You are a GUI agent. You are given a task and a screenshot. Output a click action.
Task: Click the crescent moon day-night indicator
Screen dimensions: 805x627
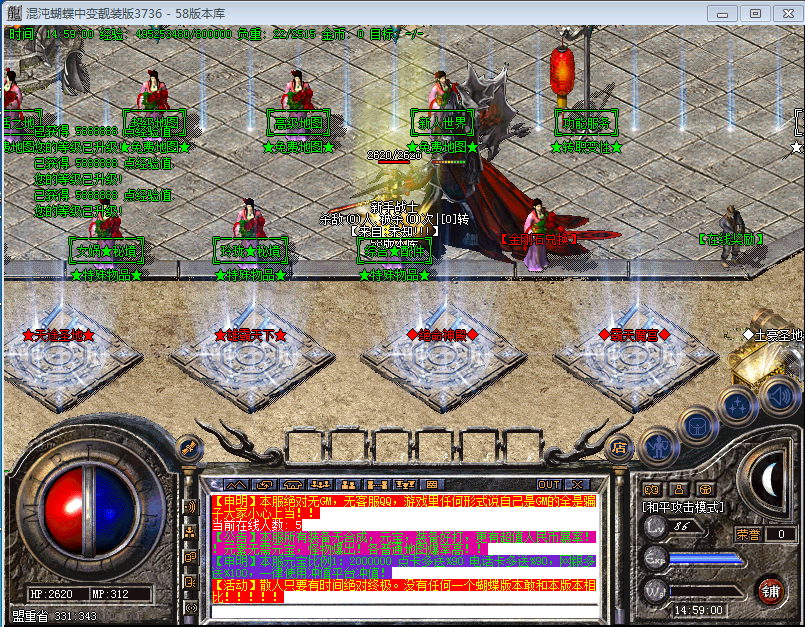coord(769,482)
